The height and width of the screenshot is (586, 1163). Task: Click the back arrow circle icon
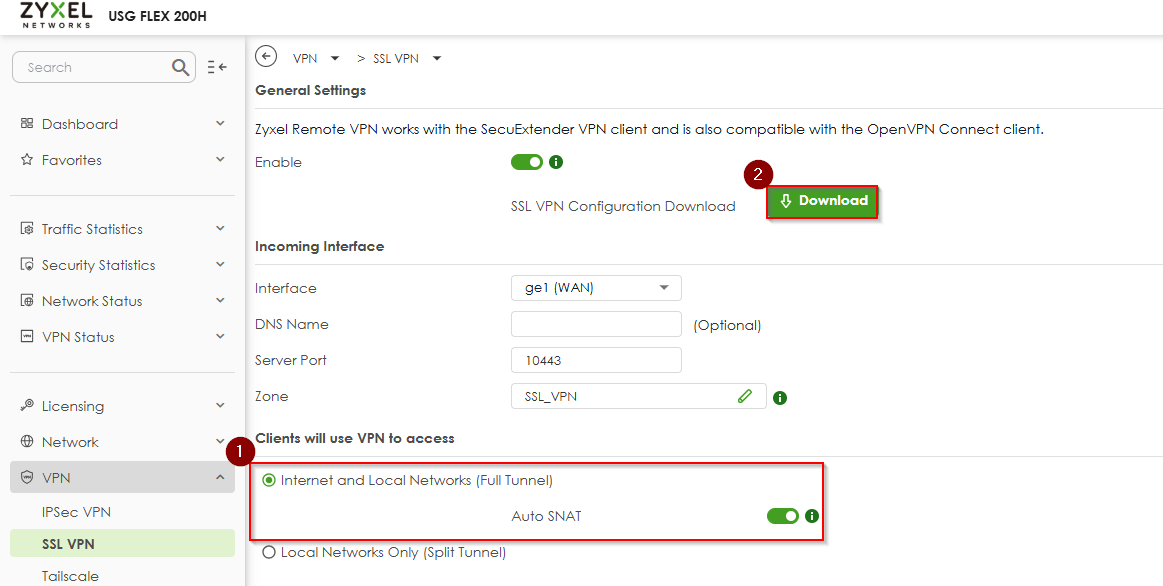266,56
